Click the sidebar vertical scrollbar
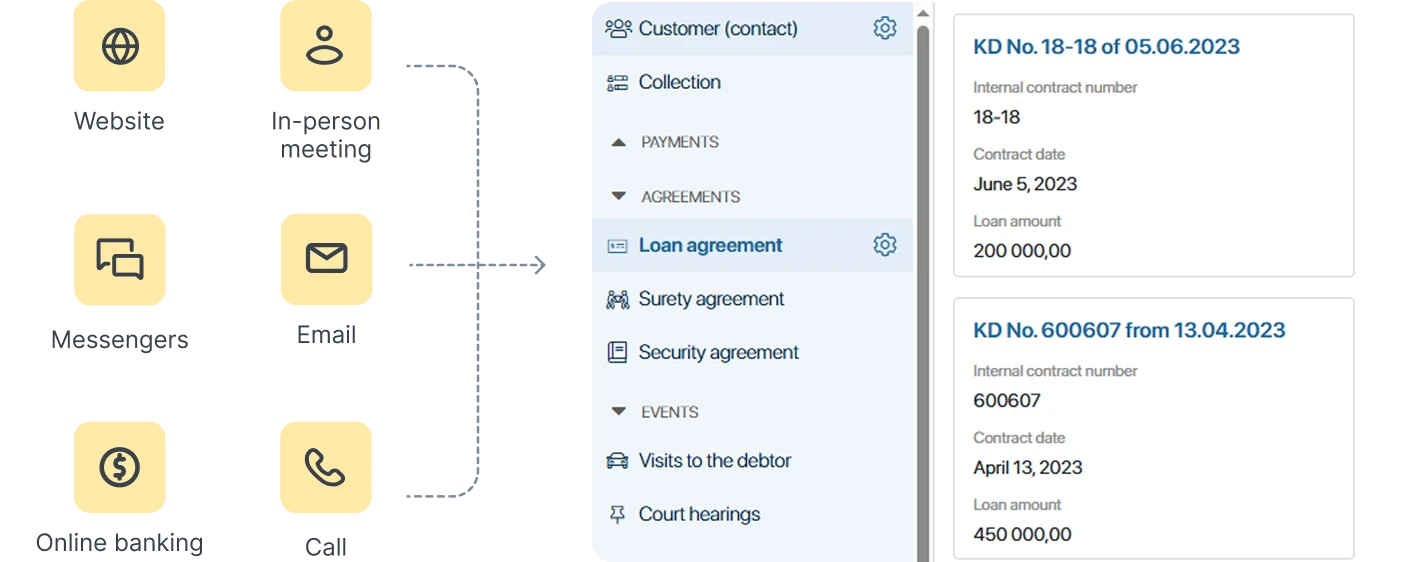Viewport: 1416px width, 562px height. [923, 290]
